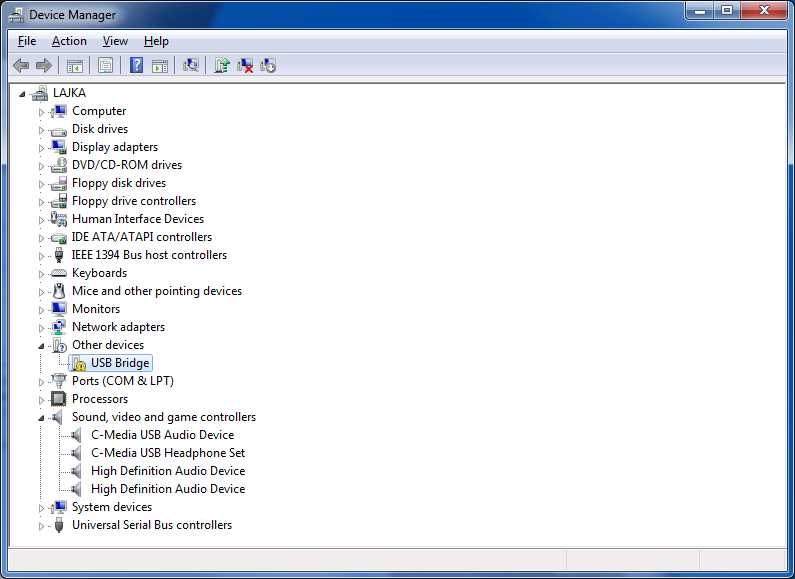Click the Human Interface Devices icon
Image resolution: width=795 pixels, height=579 pixels.
pyautogui.click(x=59, y=219)
